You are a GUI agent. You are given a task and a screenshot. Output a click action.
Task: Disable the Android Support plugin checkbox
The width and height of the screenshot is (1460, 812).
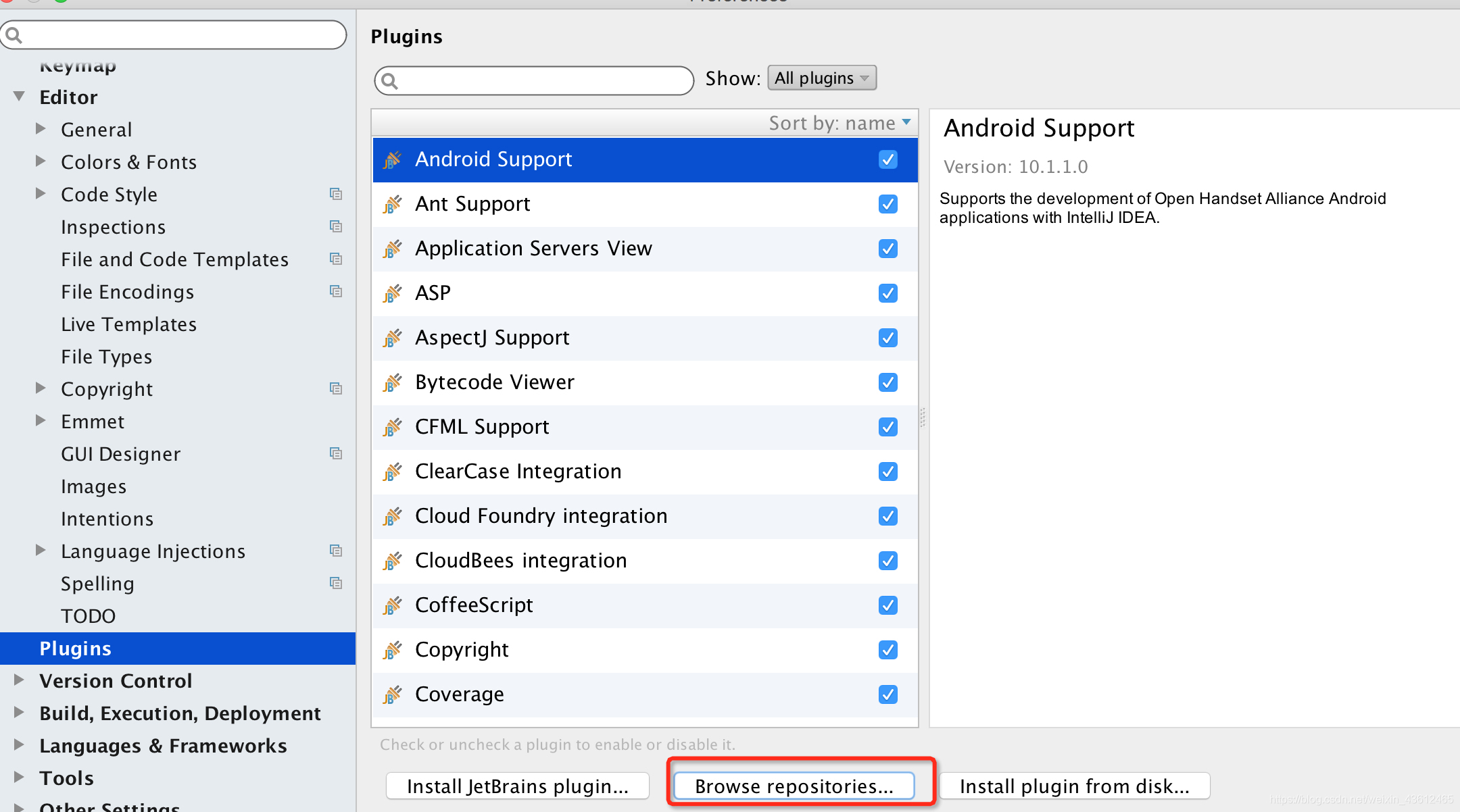click(x=888, y=159)
